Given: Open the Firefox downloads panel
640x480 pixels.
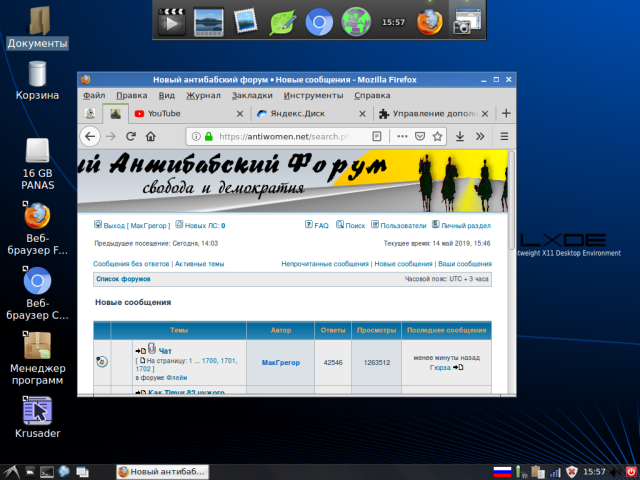Looking at the screenshot, I should [x=460, y=136].
